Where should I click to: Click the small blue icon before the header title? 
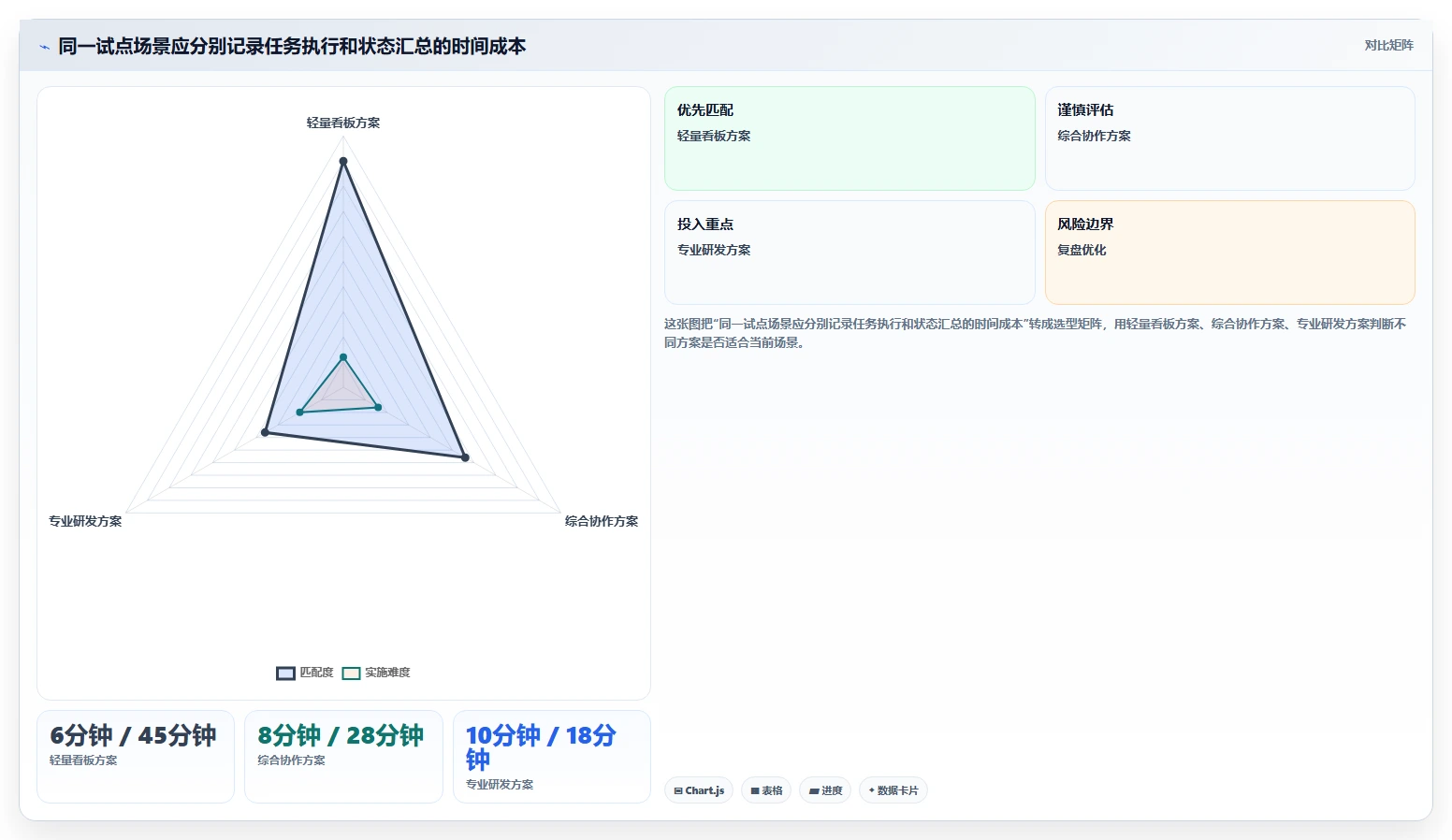point(44,47)
